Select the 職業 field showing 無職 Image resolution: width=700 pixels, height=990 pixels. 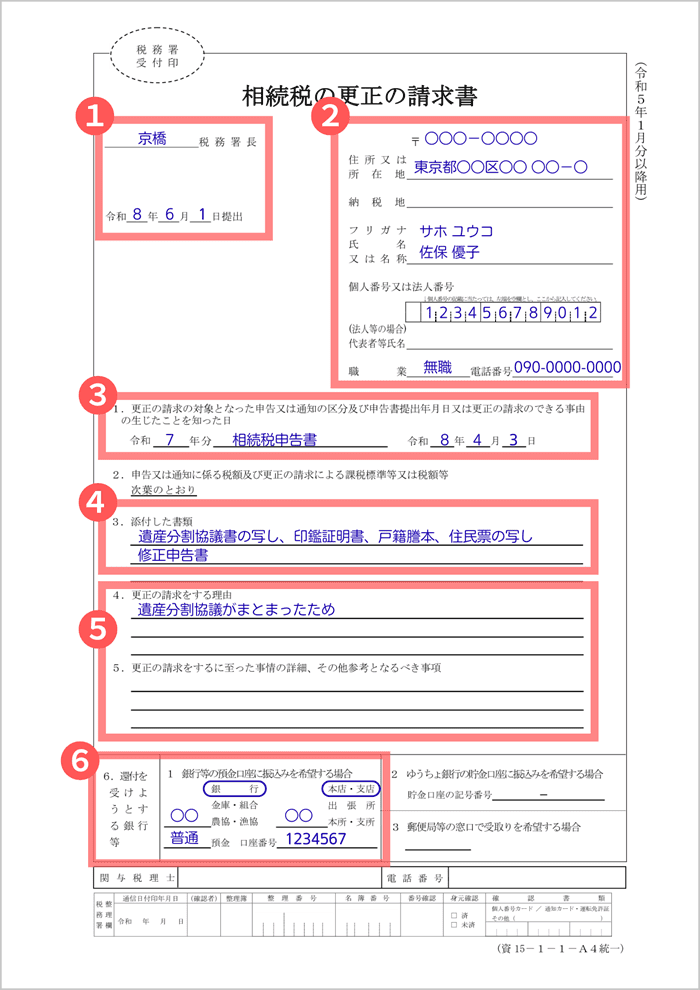coord(438,369)
